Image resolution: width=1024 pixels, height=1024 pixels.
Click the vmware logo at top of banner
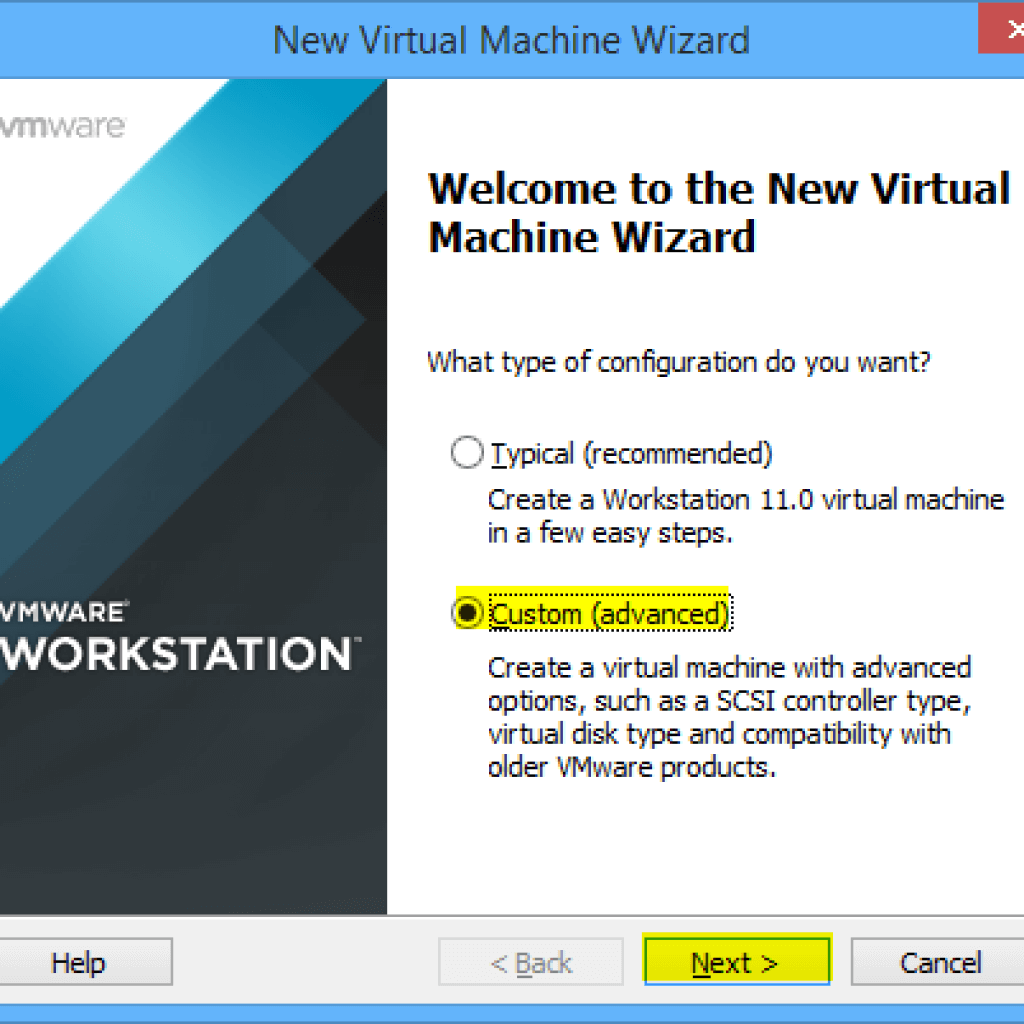click(62, 127)
